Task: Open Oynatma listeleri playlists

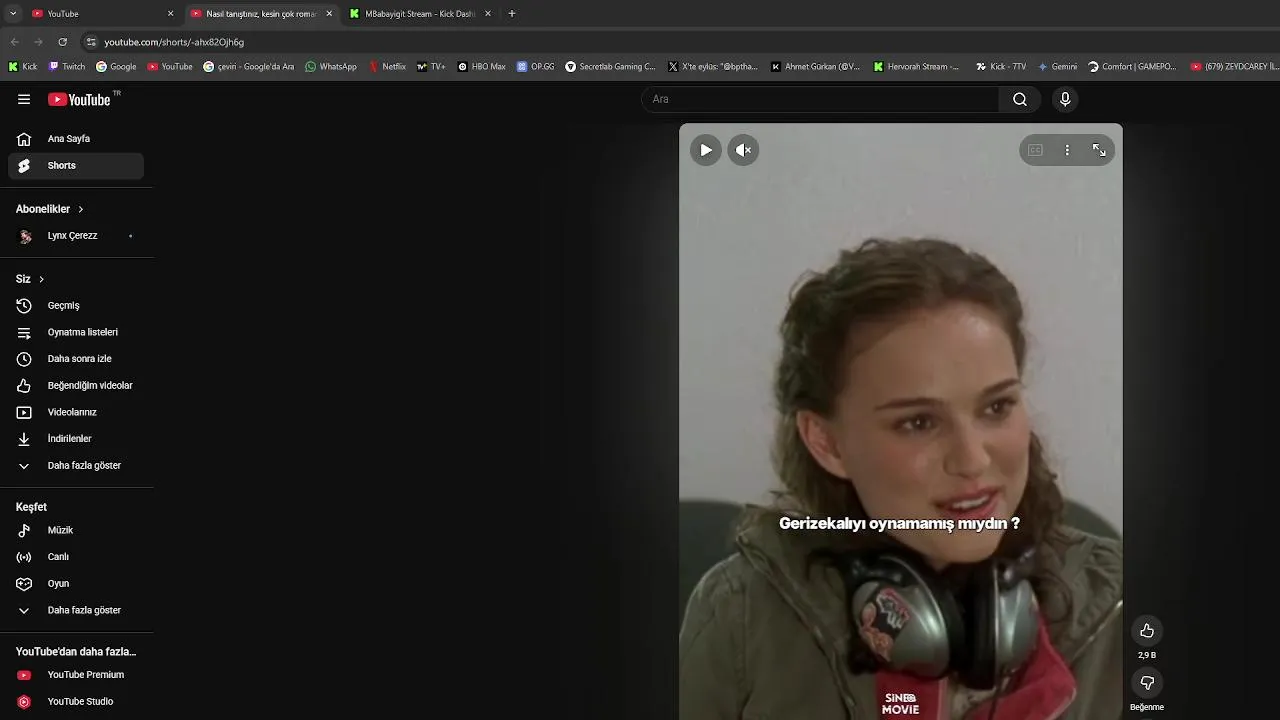Action: (x=76, y=332)
